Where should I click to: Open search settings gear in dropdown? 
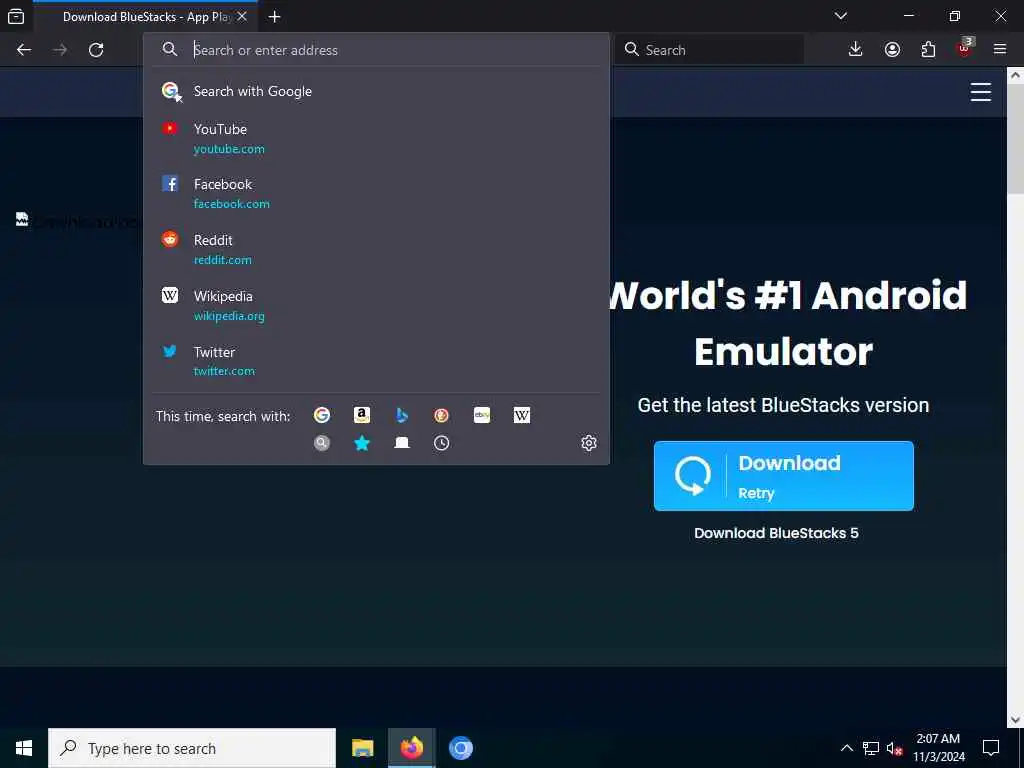click(589, 443)
